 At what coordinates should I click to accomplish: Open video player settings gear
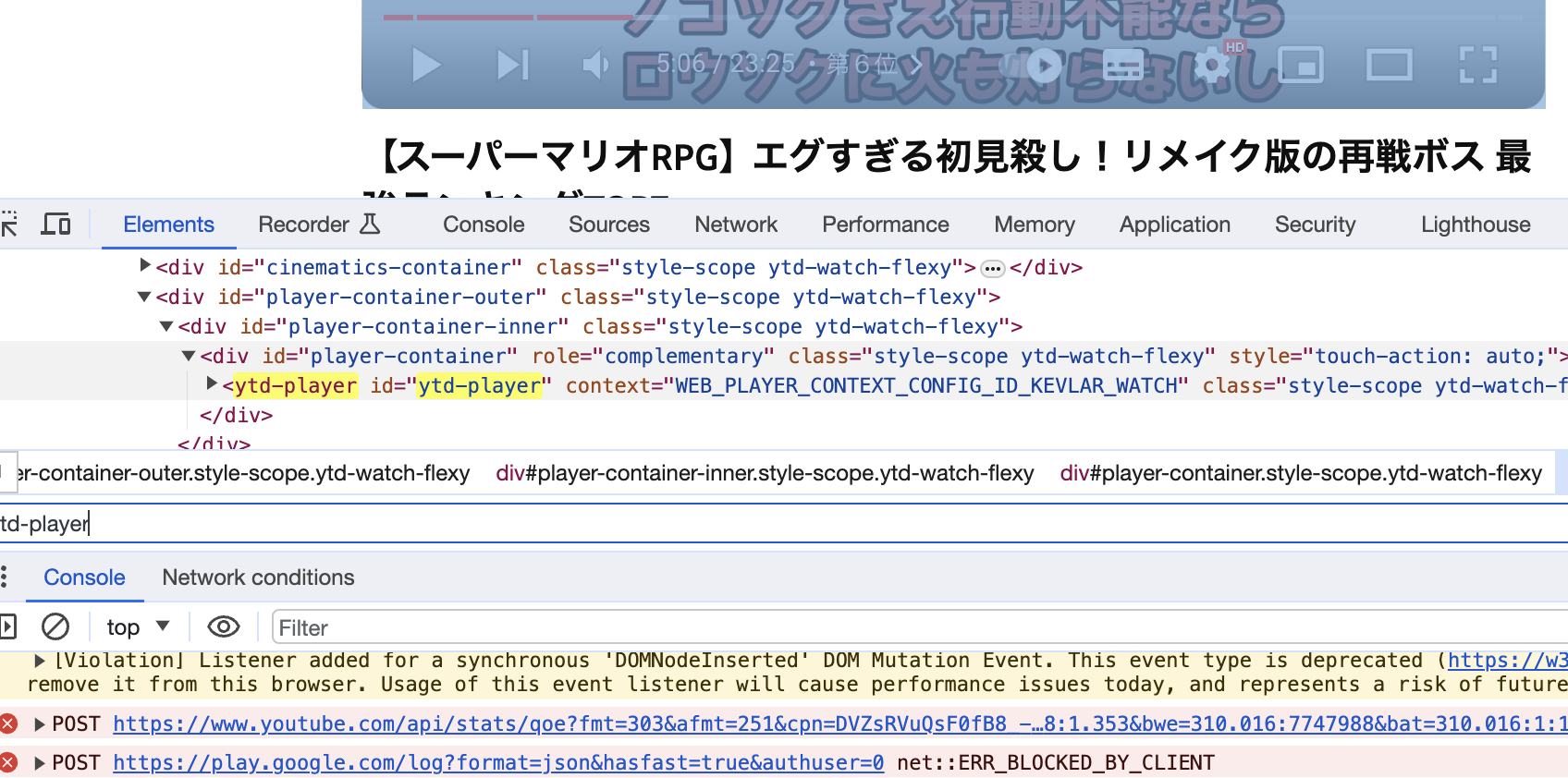click(1212, 65)
